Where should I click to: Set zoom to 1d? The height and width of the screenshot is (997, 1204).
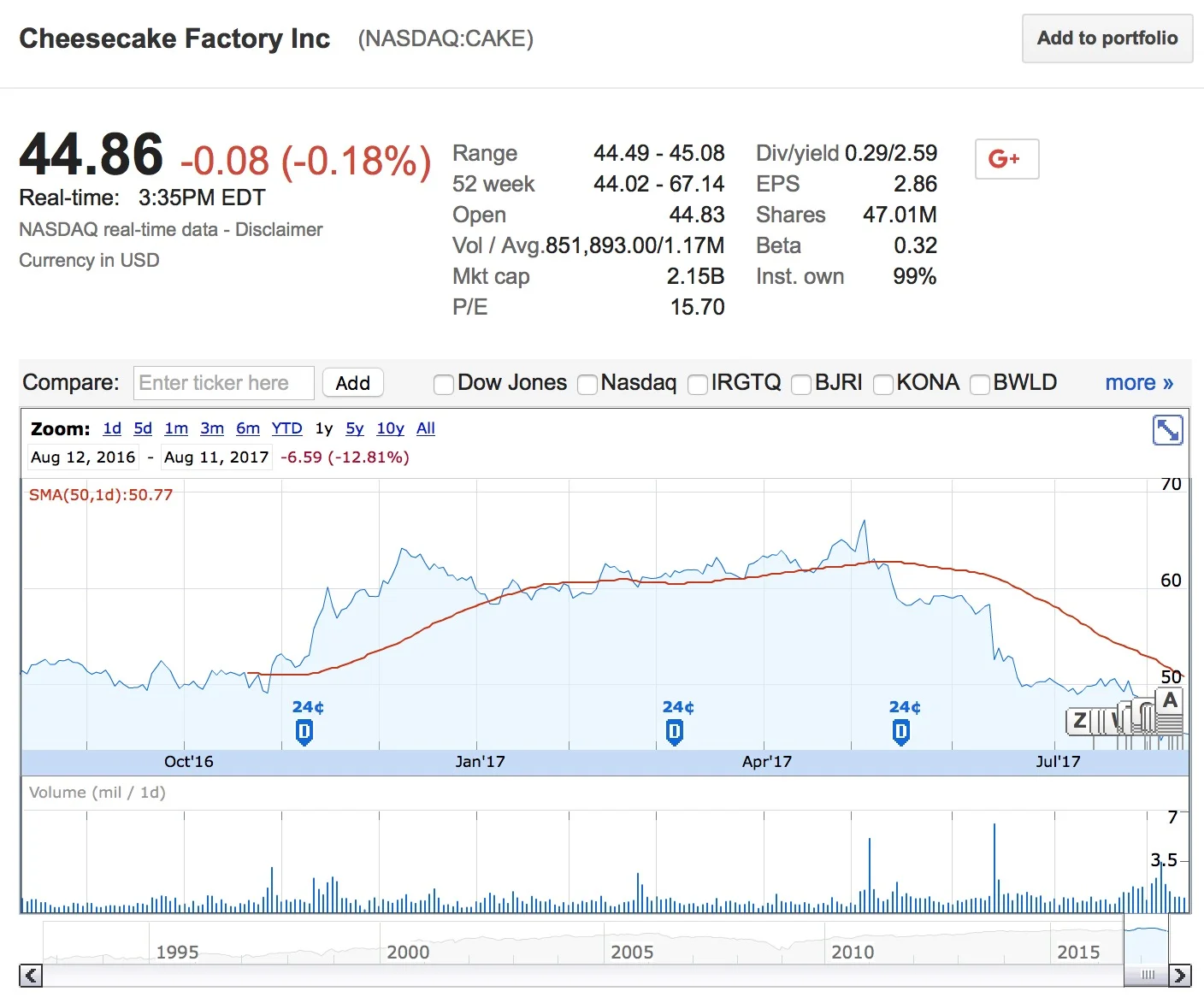[112, 428]
